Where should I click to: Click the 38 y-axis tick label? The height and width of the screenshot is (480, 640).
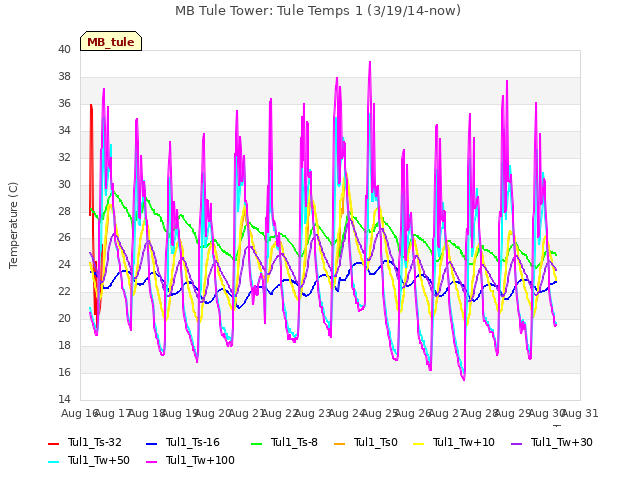64,76
